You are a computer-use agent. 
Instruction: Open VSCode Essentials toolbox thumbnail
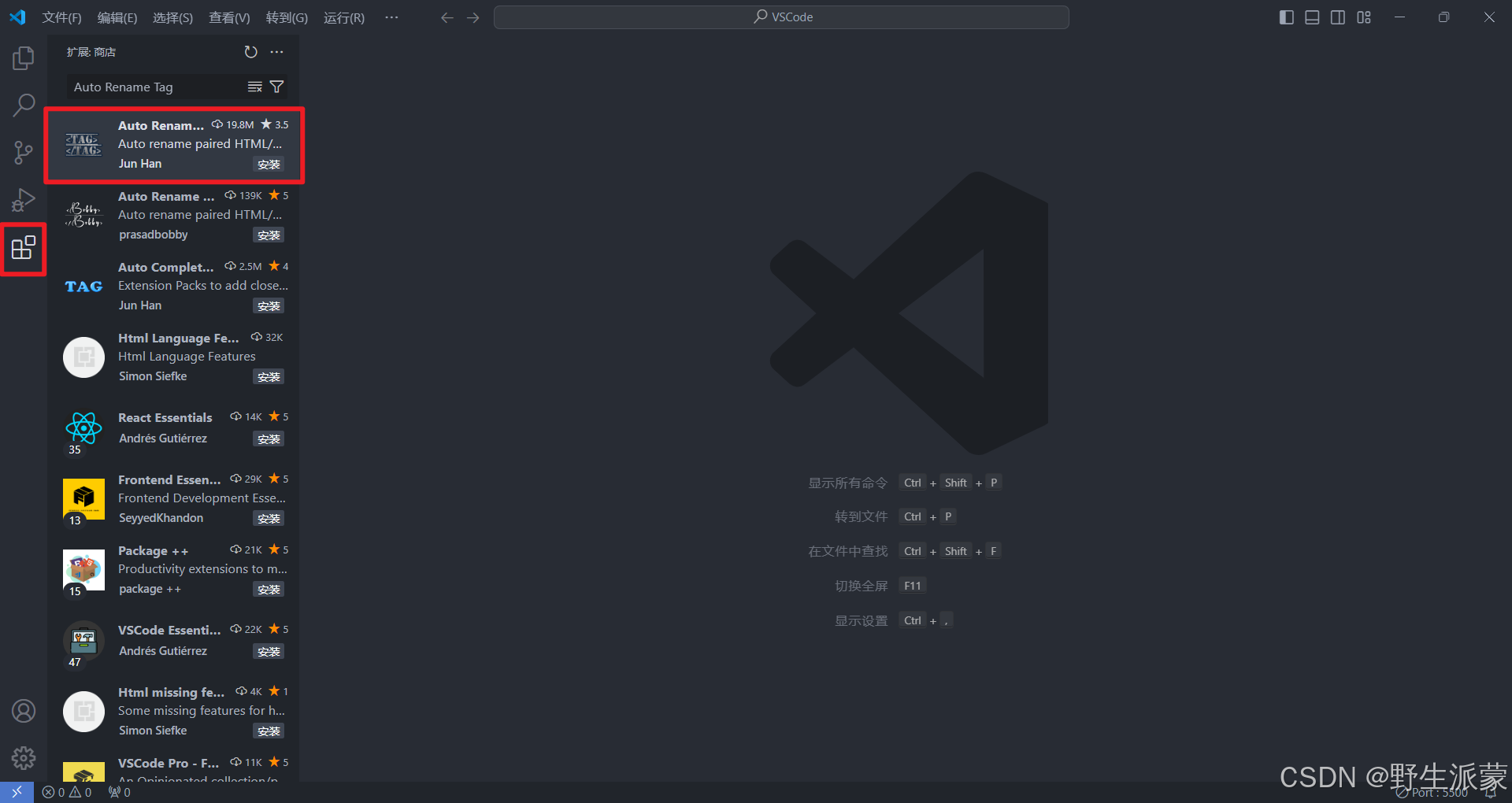point(83,641)
